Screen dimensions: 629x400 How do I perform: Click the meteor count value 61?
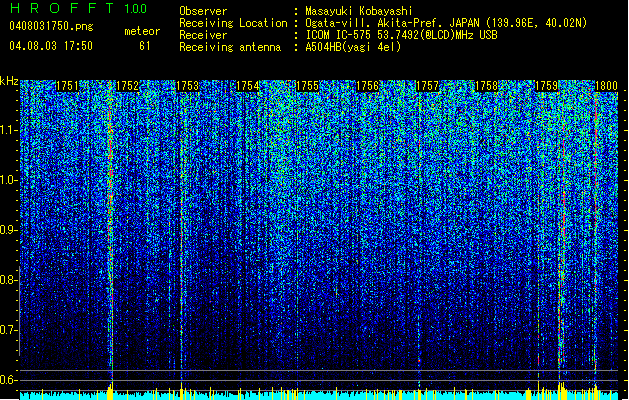[145, 46]
